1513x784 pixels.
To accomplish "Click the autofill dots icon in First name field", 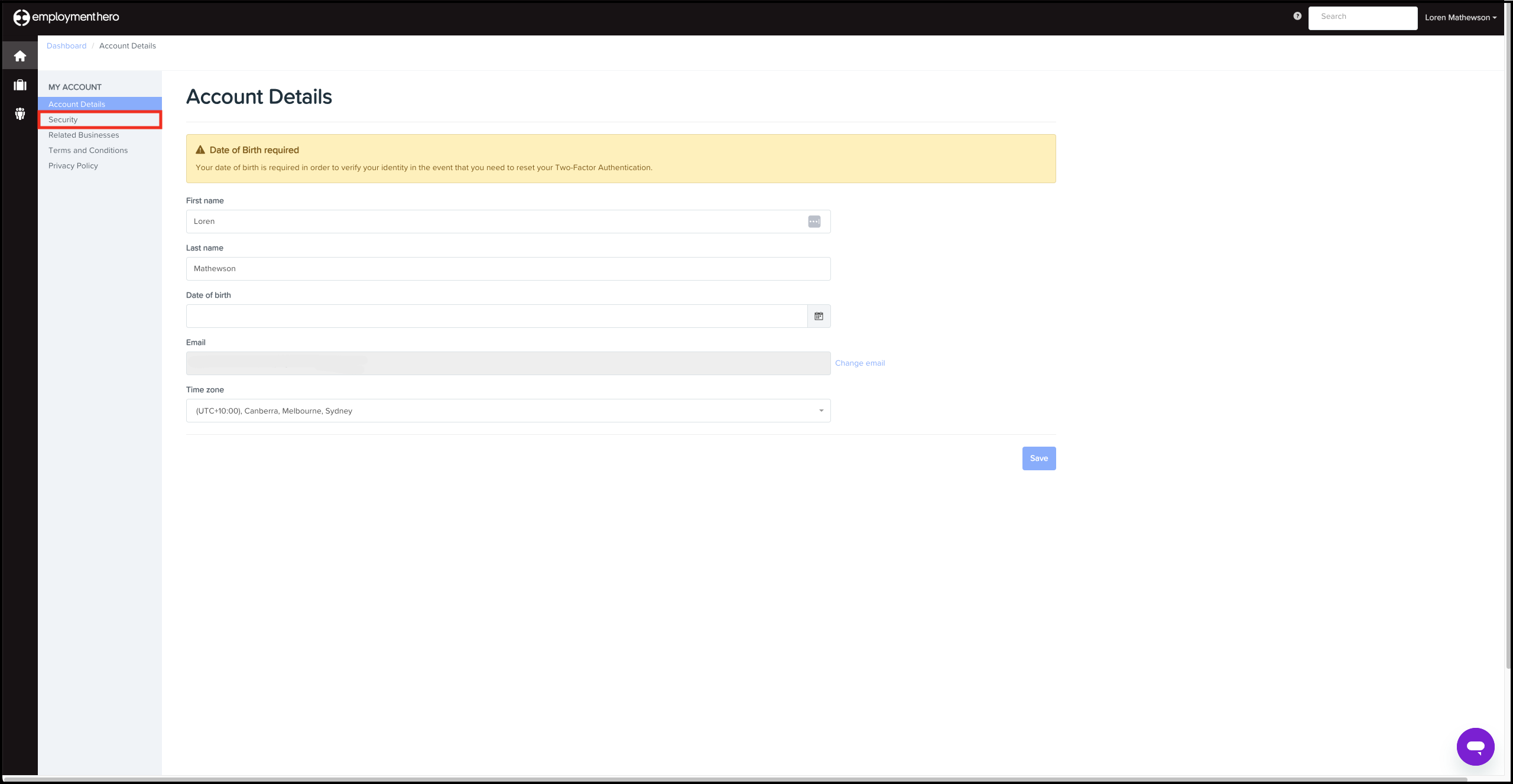I will point(814,222).
